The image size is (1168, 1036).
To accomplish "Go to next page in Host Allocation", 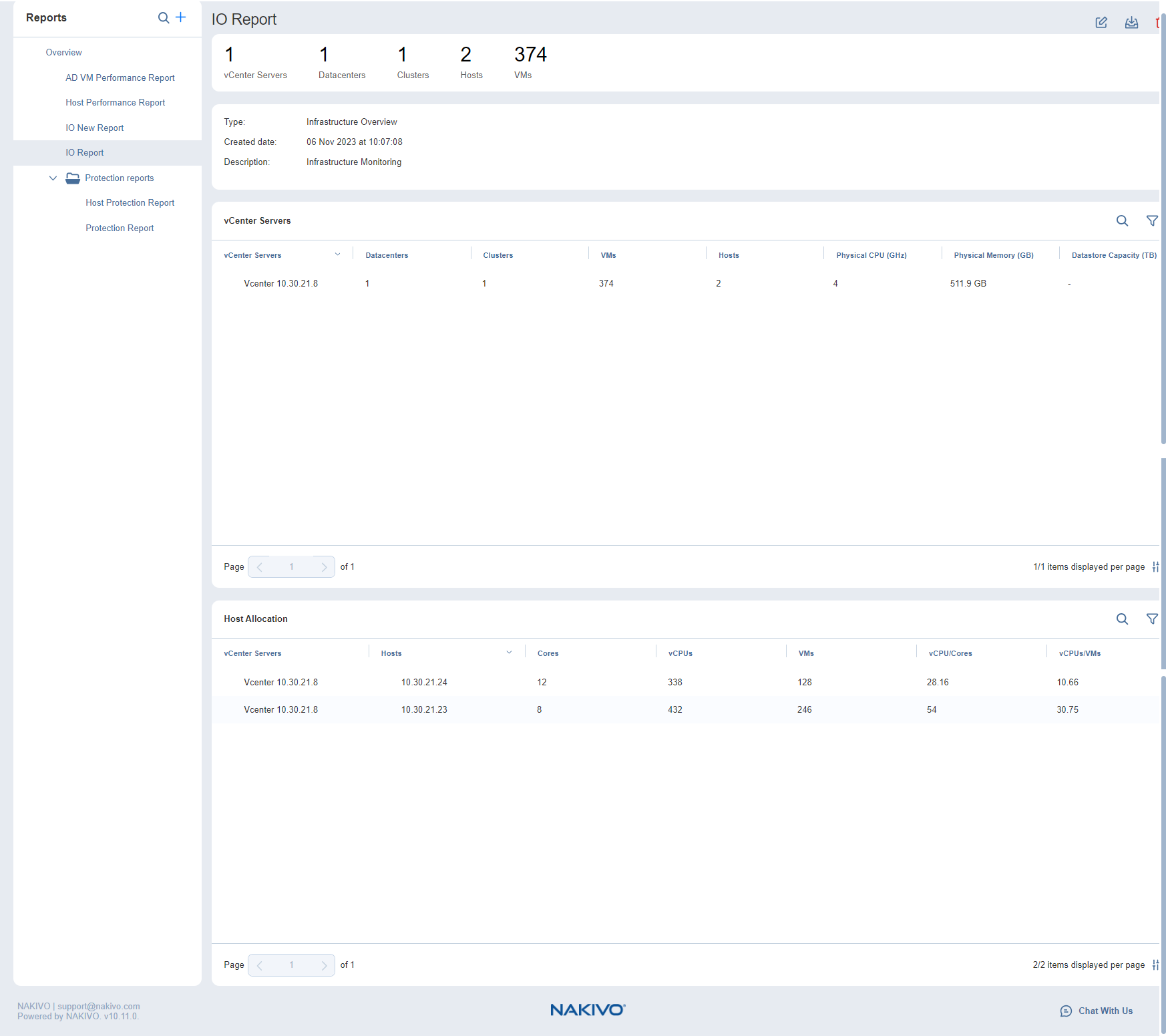I will tap(324, 965).
